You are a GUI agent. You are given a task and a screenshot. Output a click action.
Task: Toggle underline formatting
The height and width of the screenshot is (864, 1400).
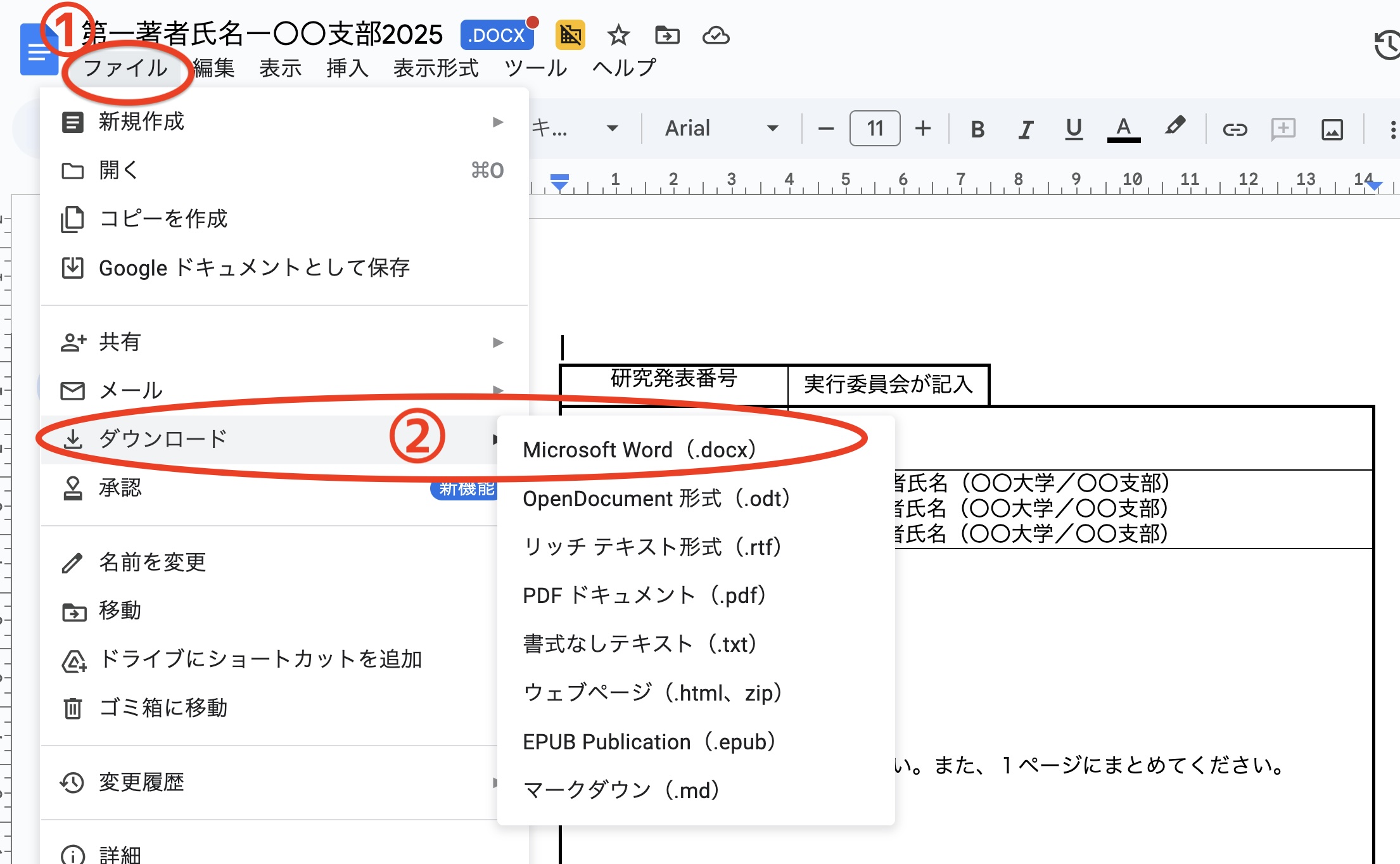[1073, 129]
